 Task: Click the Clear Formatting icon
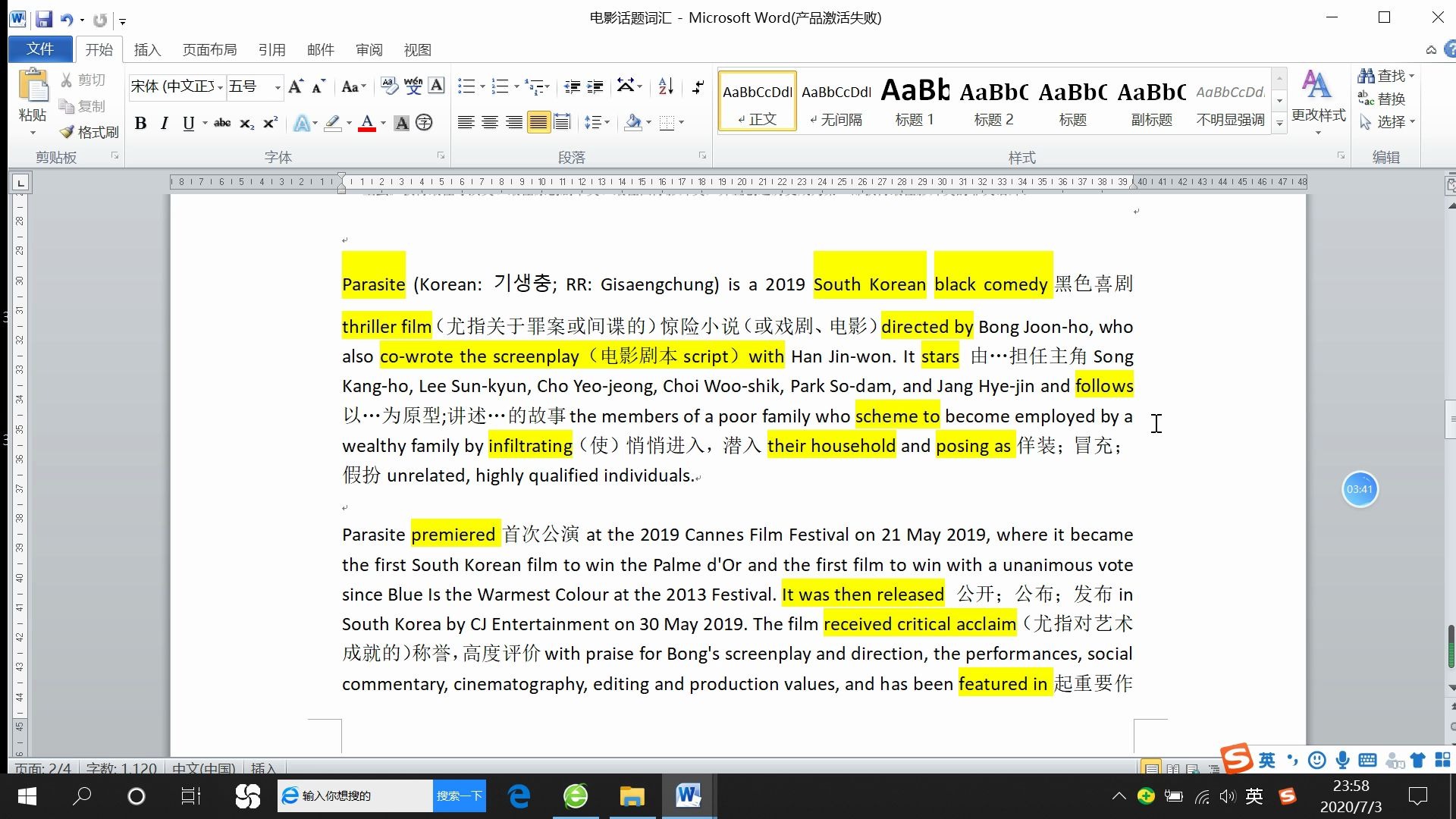389,86
